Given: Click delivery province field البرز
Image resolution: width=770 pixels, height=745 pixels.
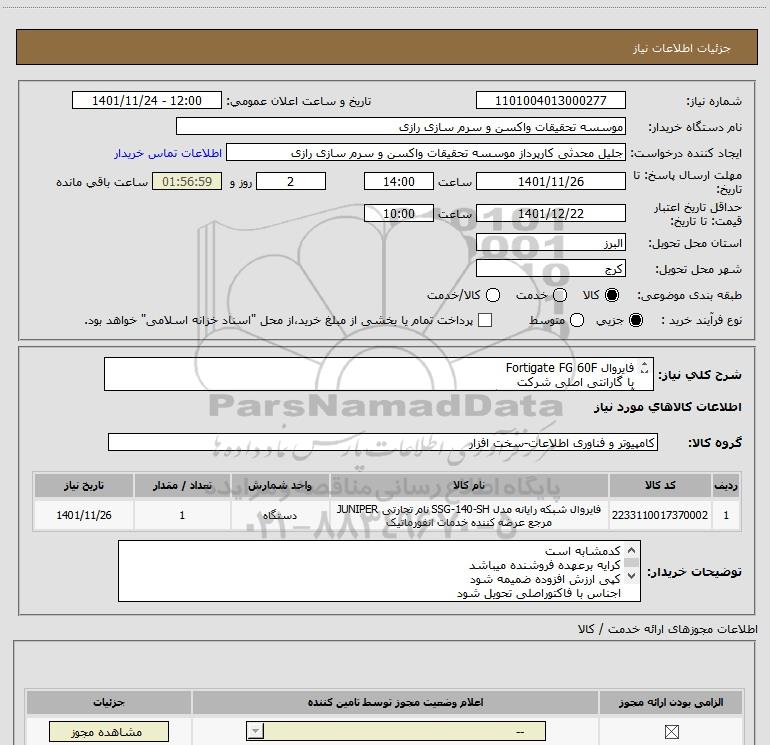Looking at the screenshot, I should pyautogui.click(x=550, y=243).
